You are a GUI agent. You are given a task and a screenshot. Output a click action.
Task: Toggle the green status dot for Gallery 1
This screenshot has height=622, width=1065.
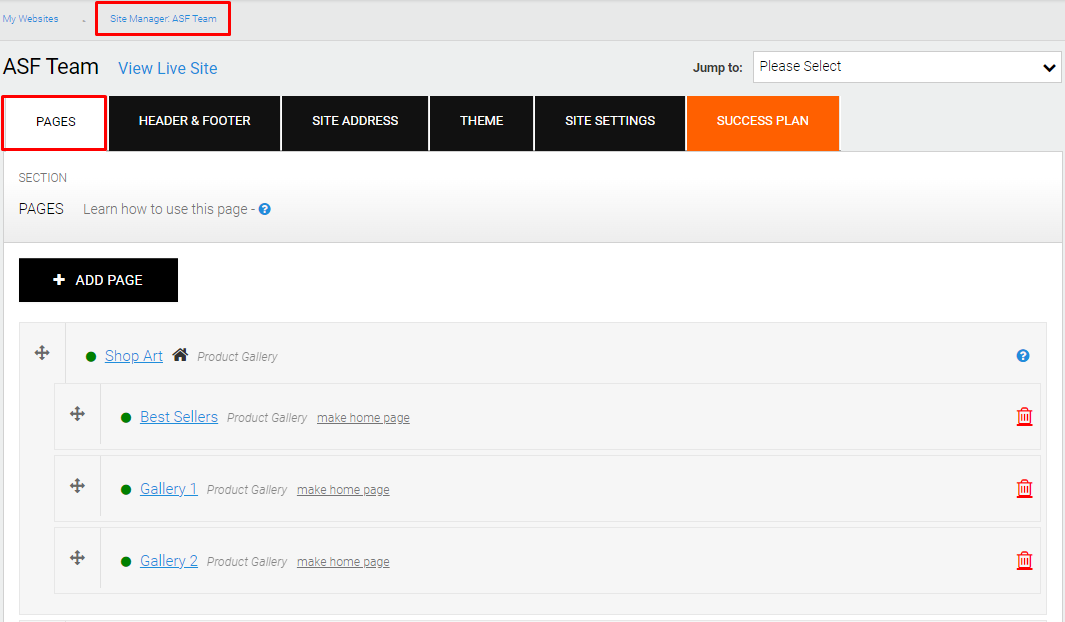click(125, 489)
